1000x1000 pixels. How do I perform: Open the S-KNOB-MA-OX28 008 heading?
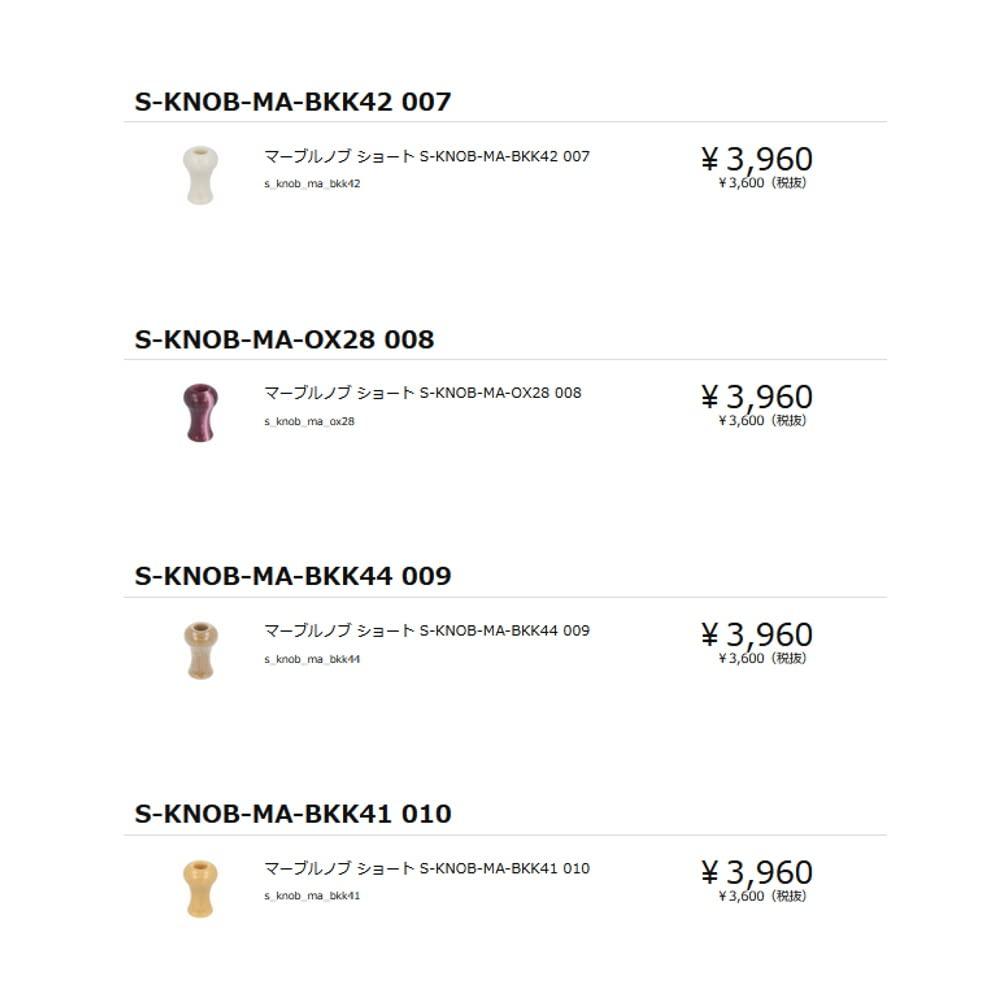point(284,340)
